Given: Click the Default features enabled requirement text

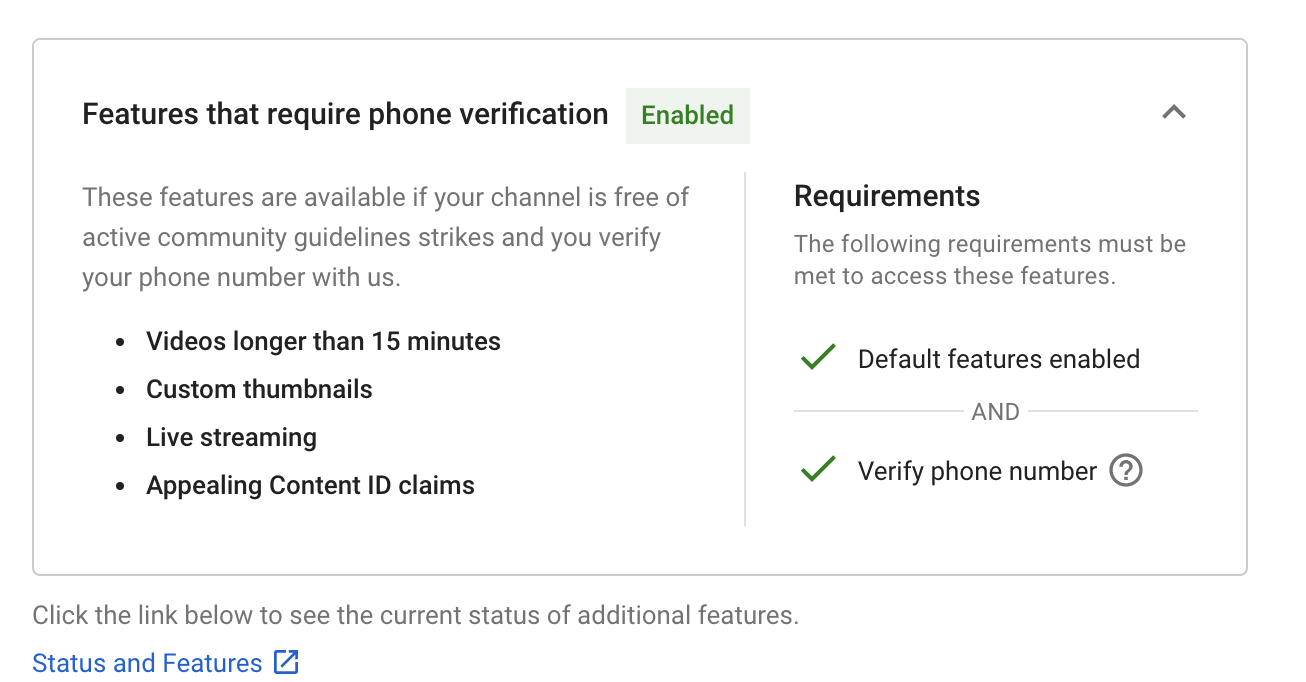Looking at the screenshot, I should (999, 359).
